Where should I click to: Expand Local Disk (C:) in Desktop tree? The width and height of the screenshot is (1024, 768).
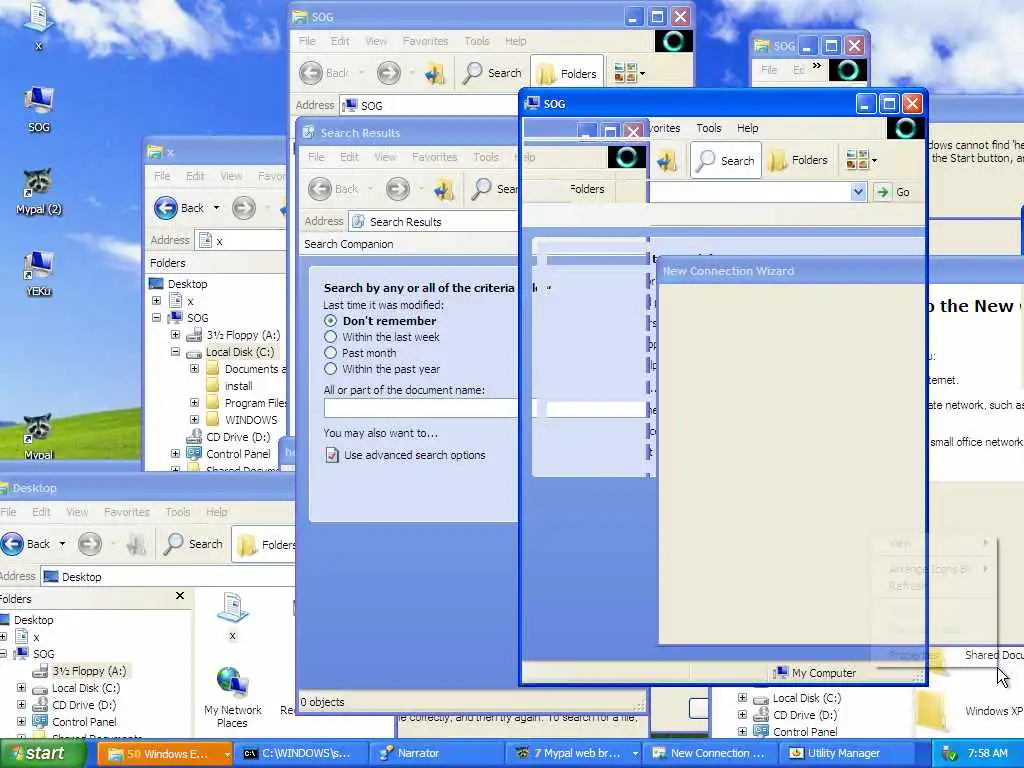(x=22, y=688)
